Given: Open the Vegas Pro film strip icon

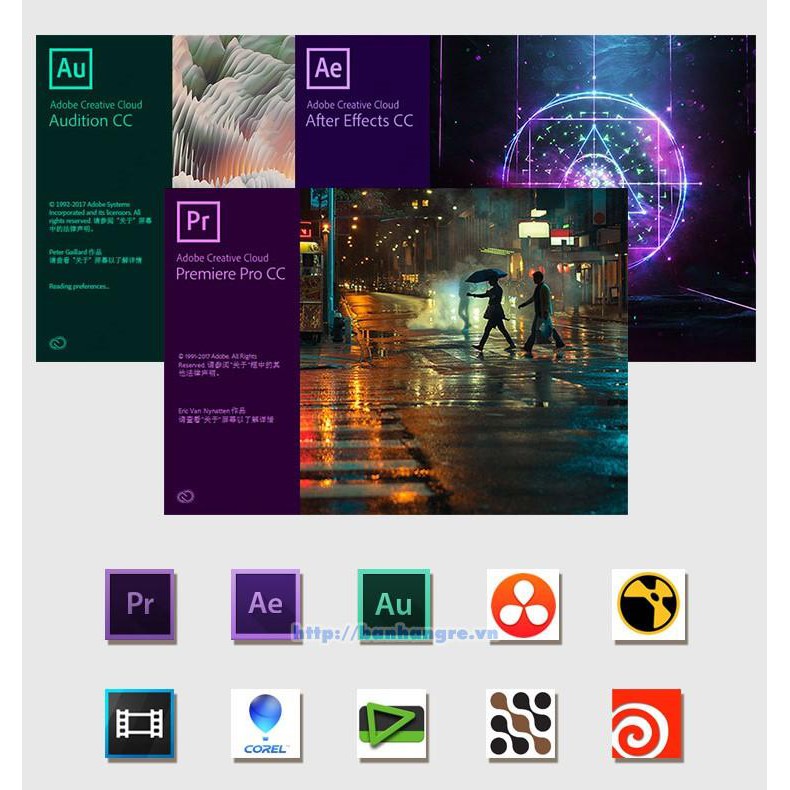Looking at the screenshot, I should point(140,723).
